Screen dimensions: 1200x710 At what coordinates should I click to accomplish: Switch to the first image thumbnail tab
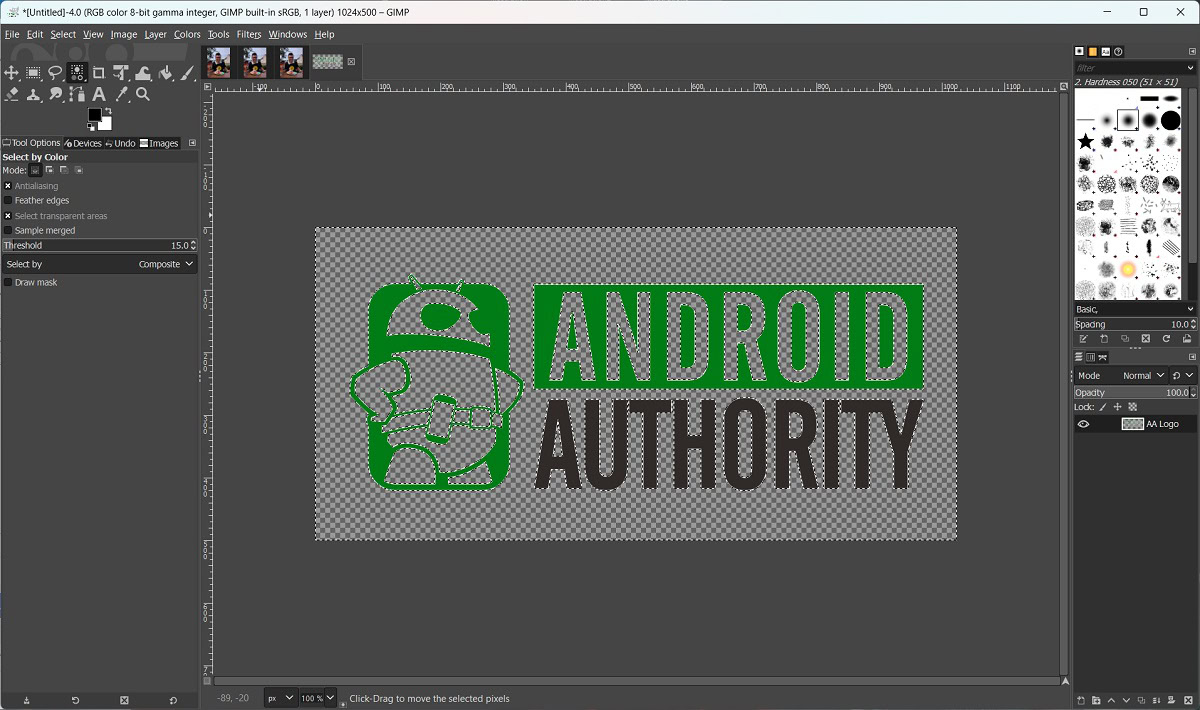[218, 62]
